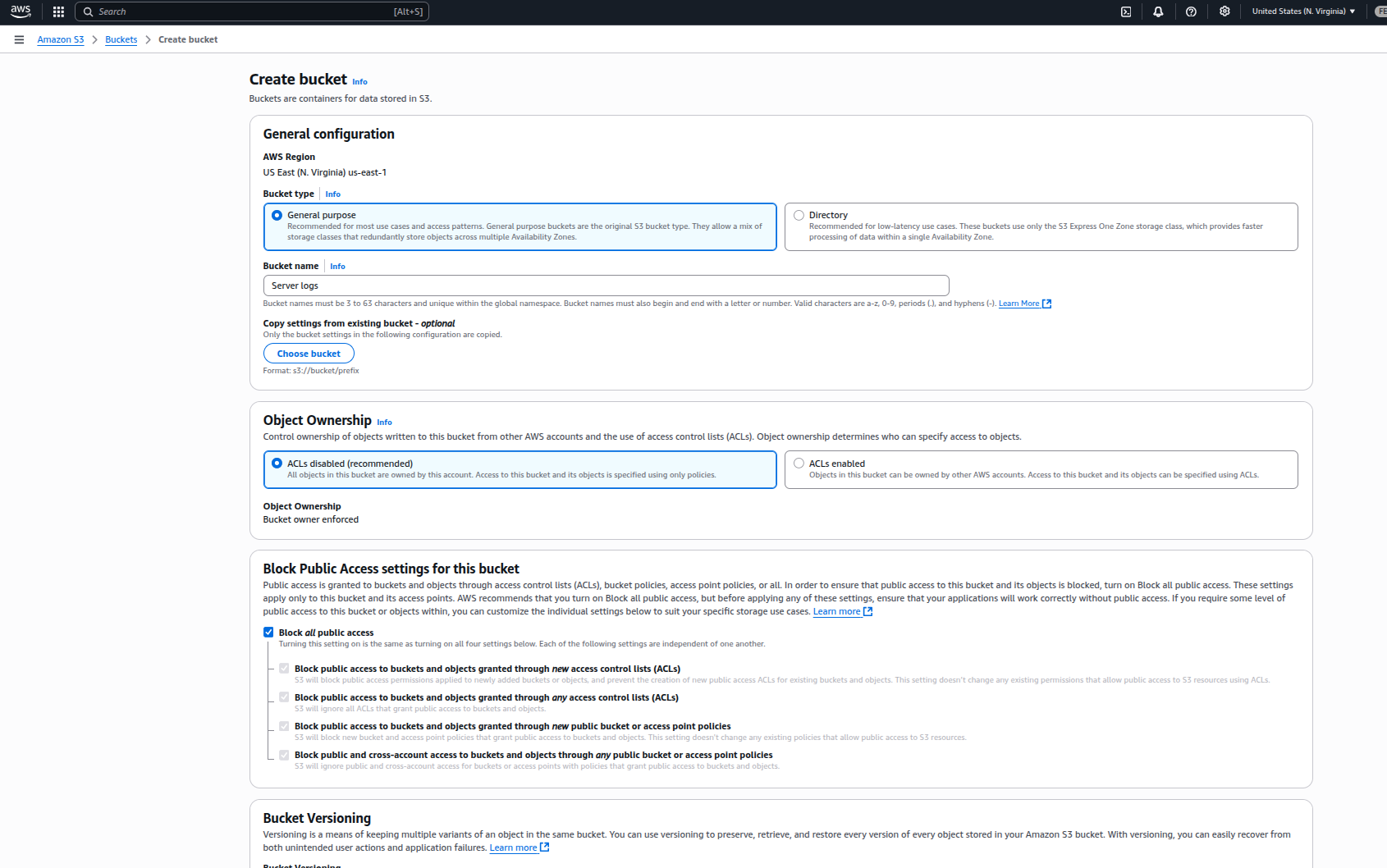Click external link icon beside bucket naming Learn More
This screenshot has width=1387, height=868.
coord(1047,304)
